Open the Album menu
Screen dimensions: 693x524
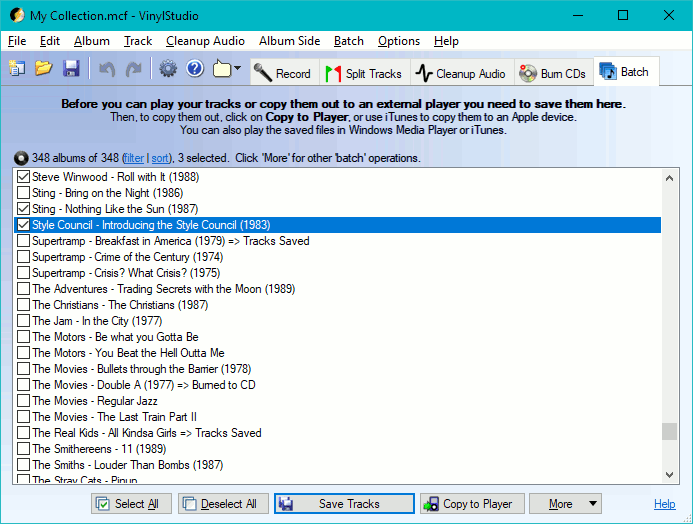(x=92, y=41)
